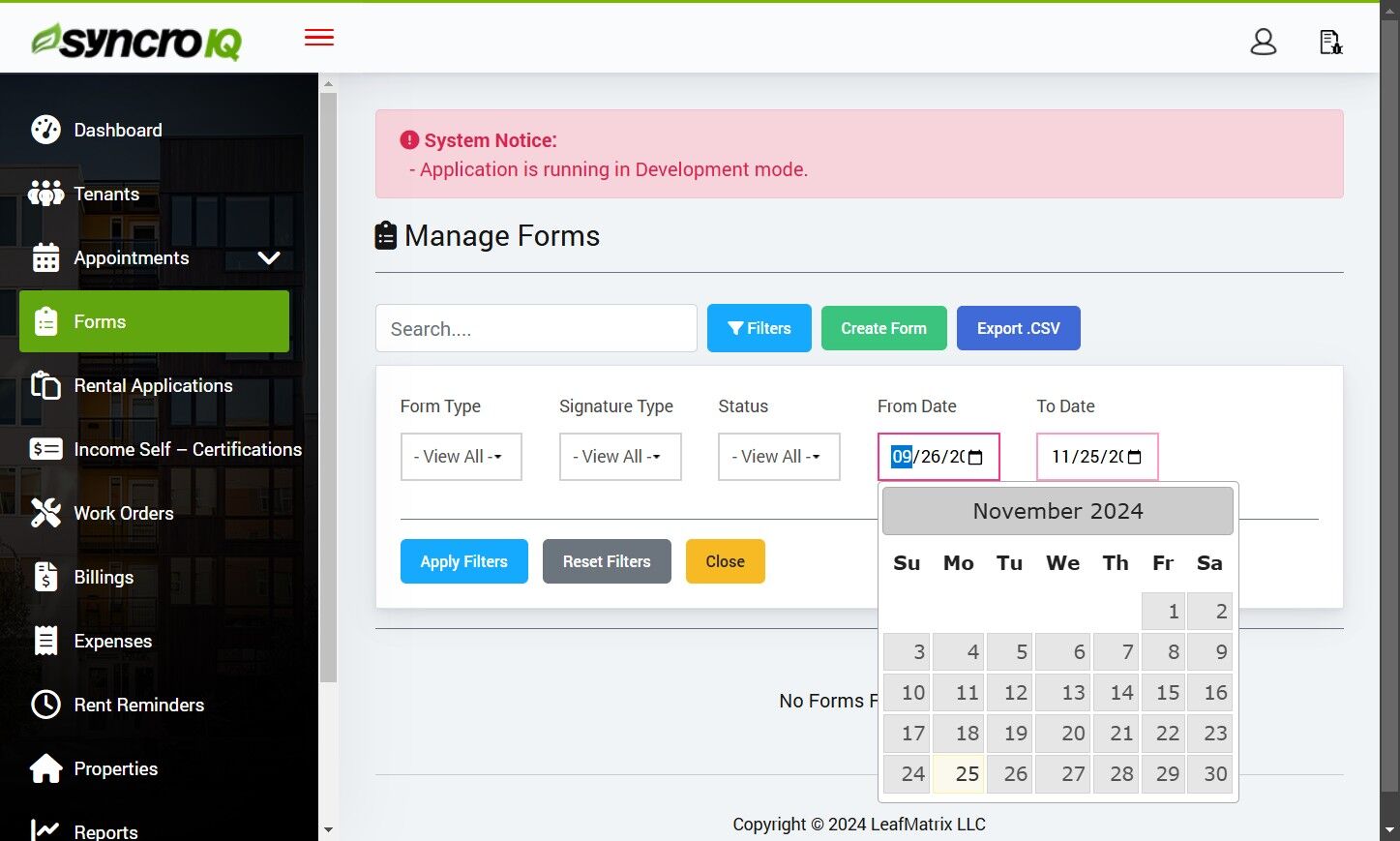This screenshot has height=841, width=1400.
Task: Click the Filters button
Action: point(760,328)
